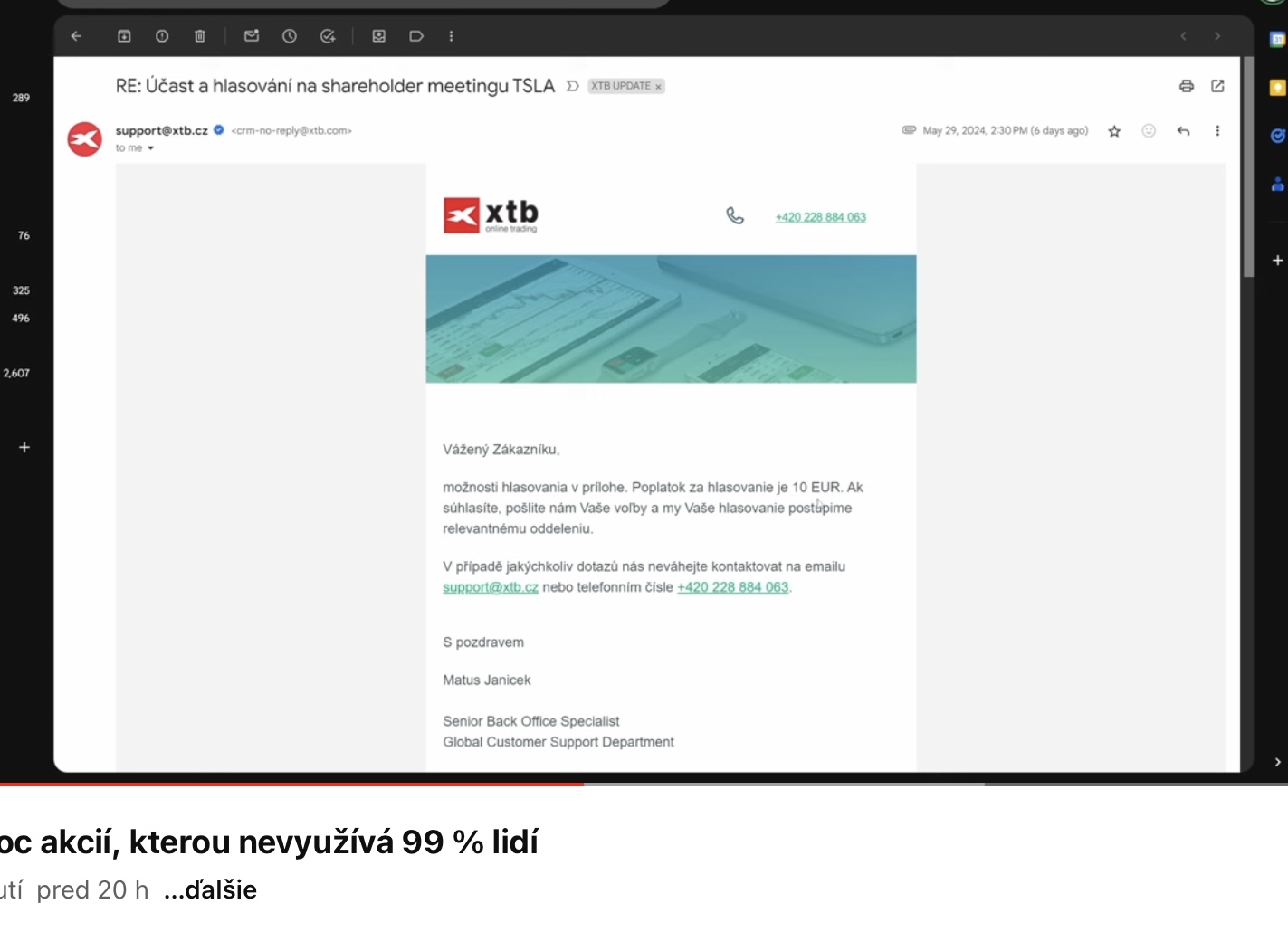
Task: Expand the 'to me' recipient details
Action: click(x=150, y=148)
